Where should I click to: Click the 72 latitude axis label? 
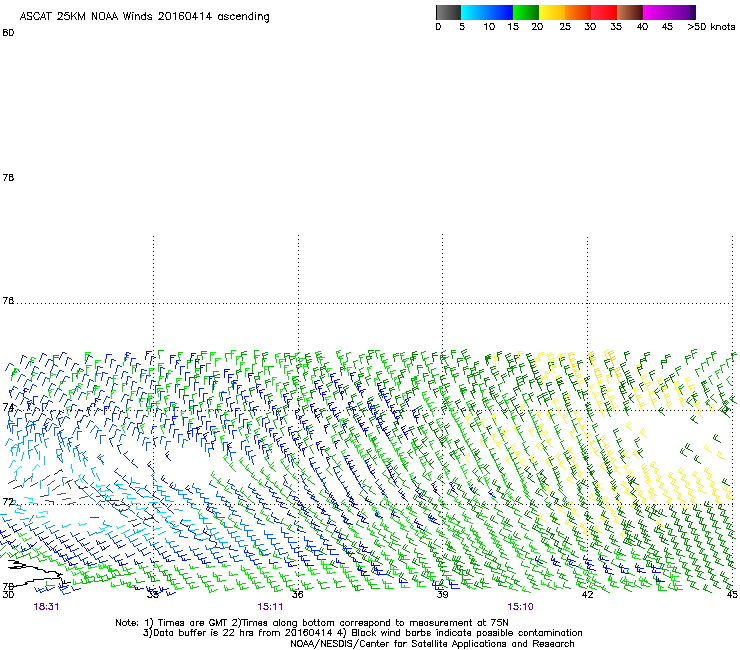coord(8,502)
